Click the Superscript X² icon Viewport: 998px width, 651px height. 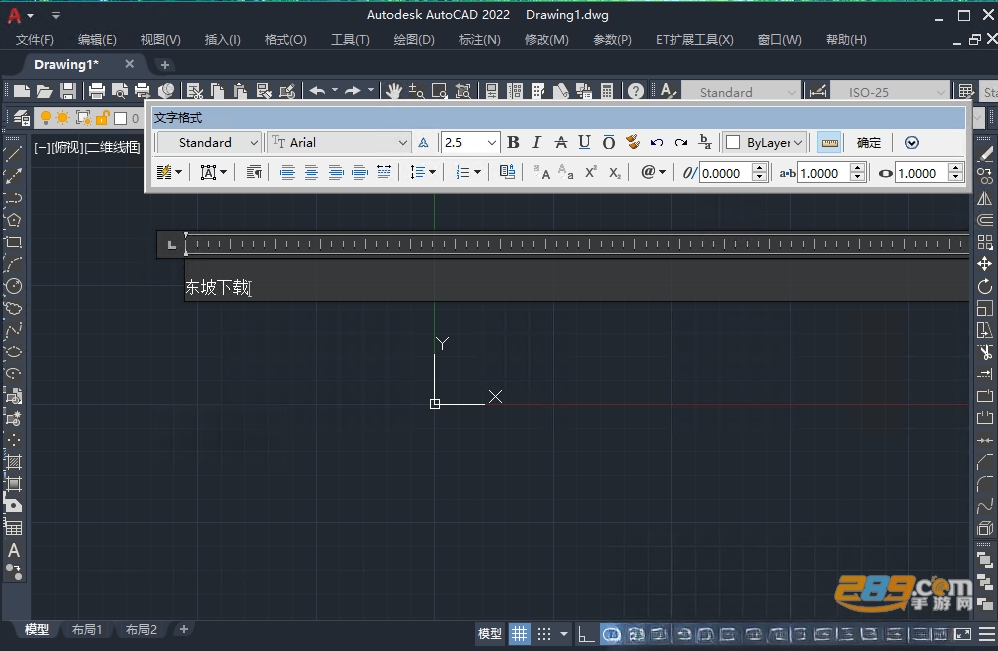click(591, 172)
